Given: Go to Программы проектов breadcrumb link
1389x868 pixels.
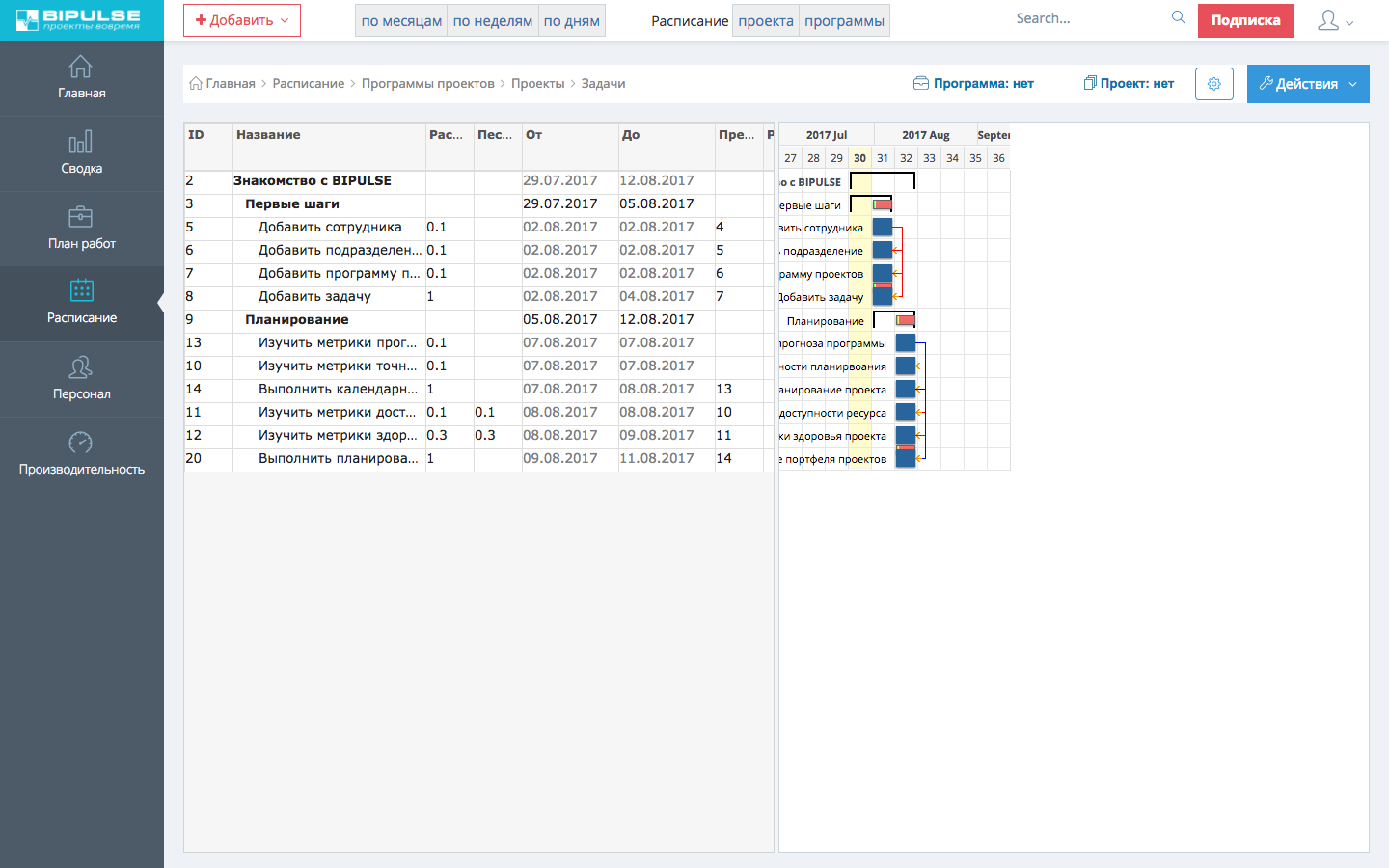Looking at the screenshot, I should 427,84.
